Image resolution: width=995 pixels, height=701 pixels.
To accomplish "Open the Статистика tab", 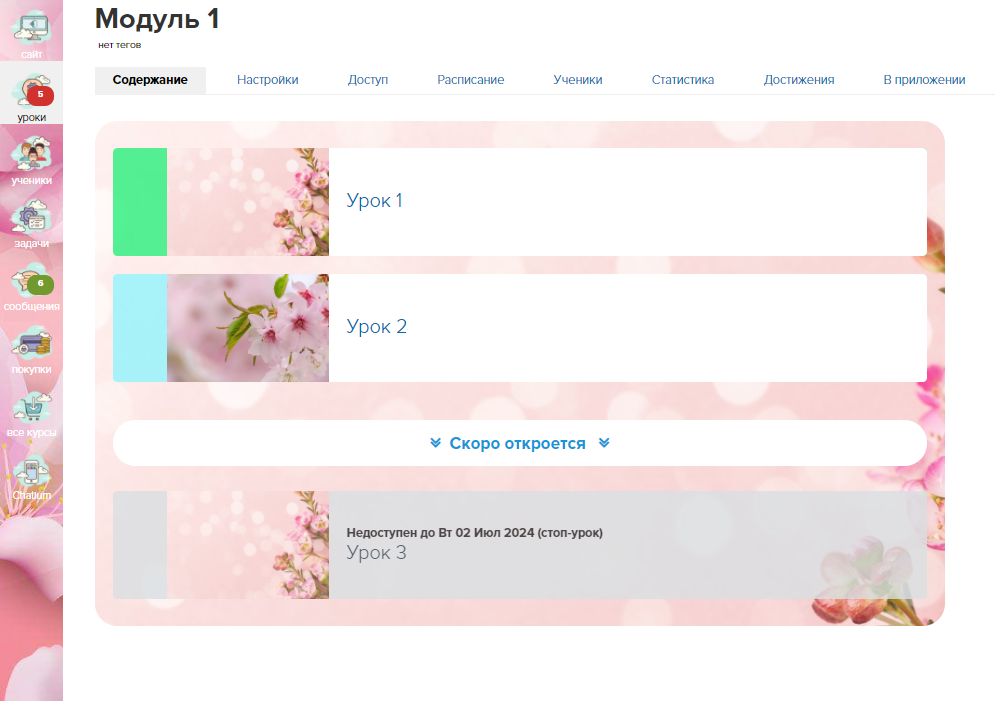I will (682, 80).
